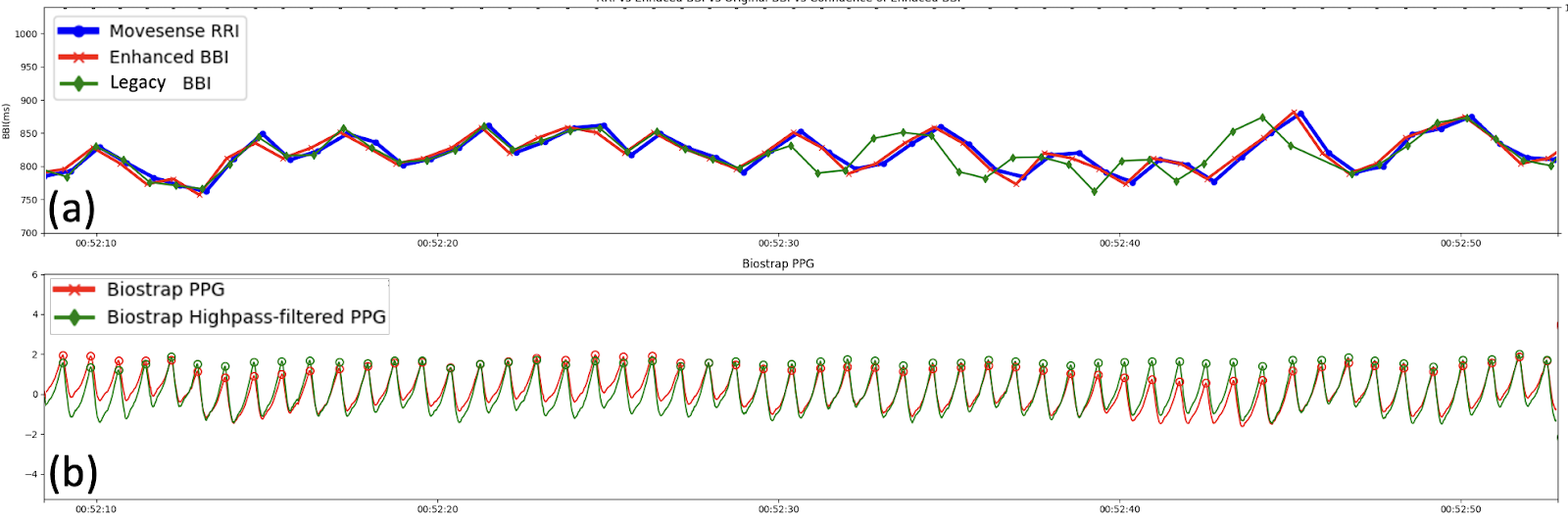Click the Biostrap Highpass-filtered PPG legend label
Viewport: 1568px width, 521px height.
coord(246,317)
